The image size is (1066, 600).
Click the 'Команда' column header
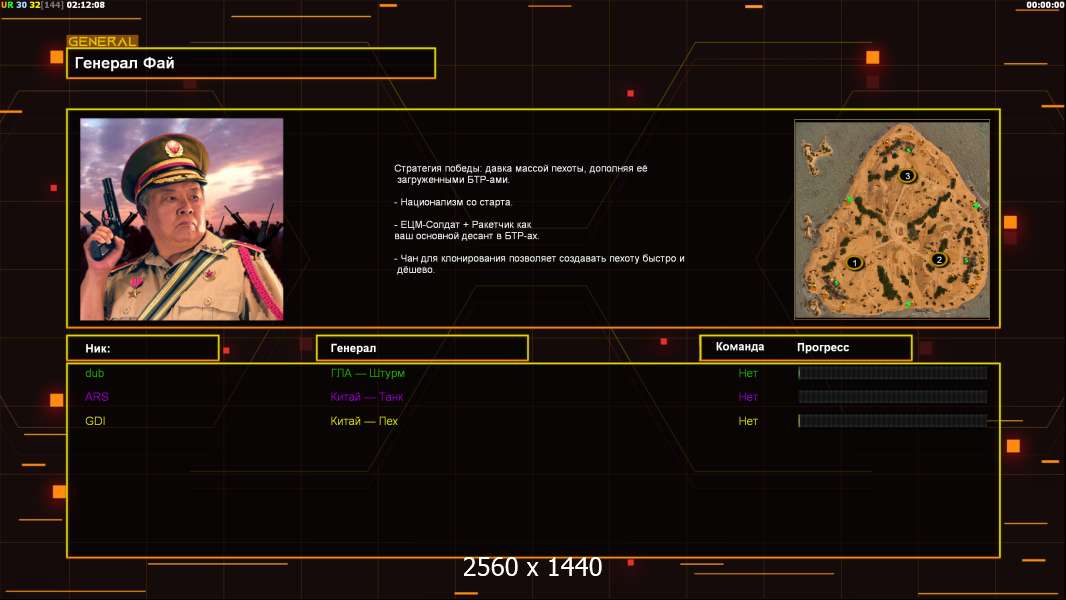740,347
